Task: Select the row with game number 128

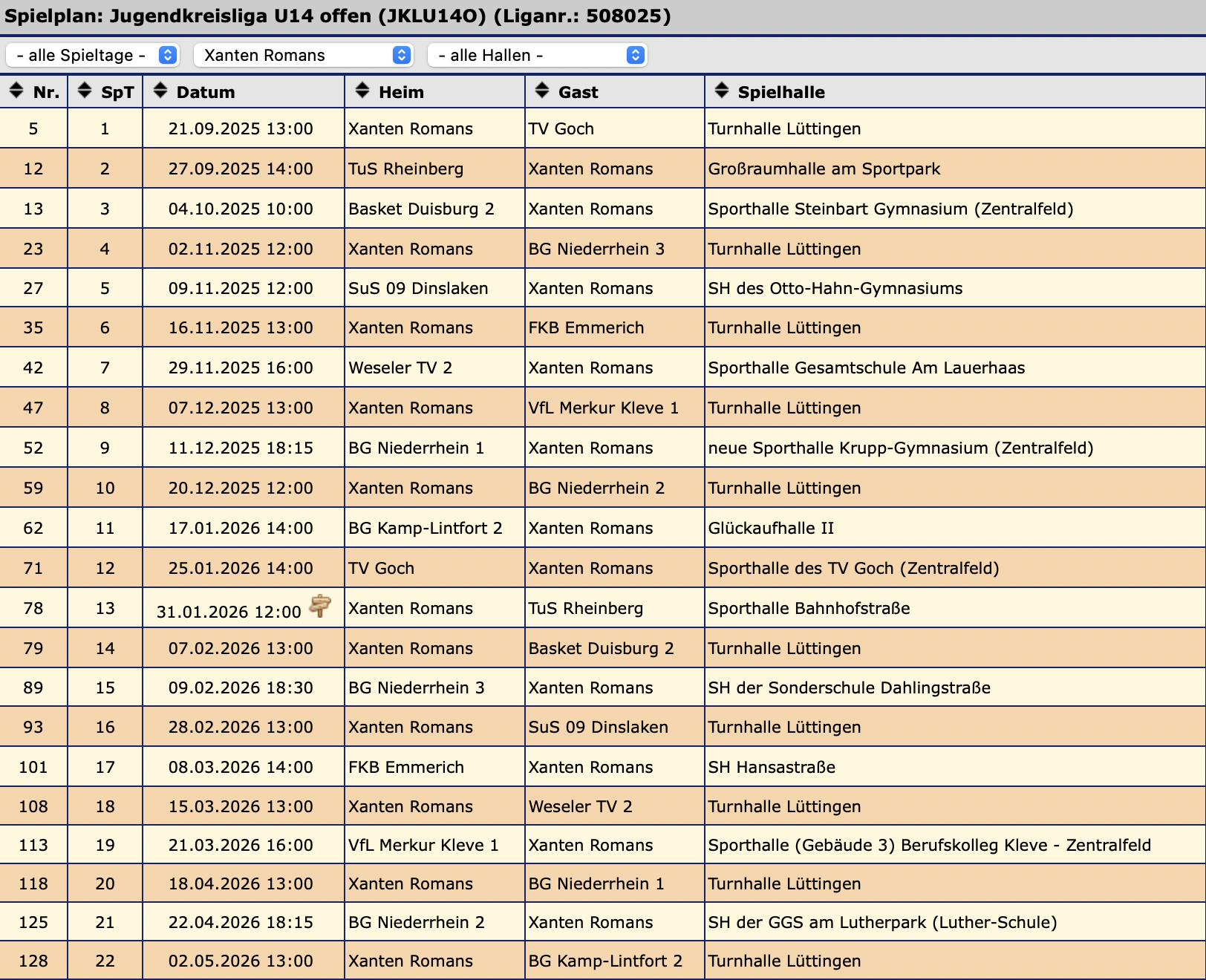Action: click(33, 961)
